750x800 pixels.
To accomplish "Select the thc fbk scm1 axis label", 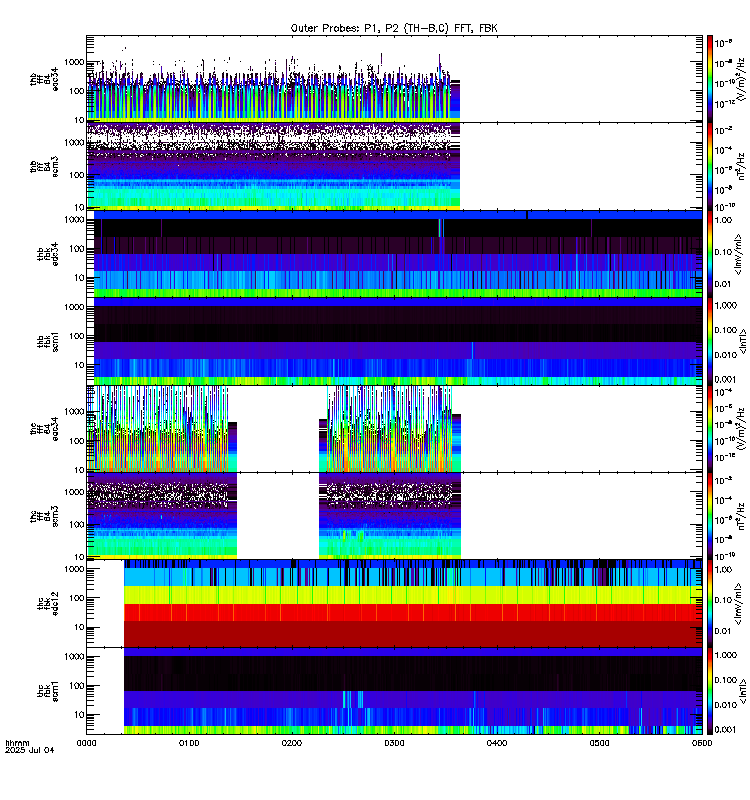I will (x=48, y=690).
